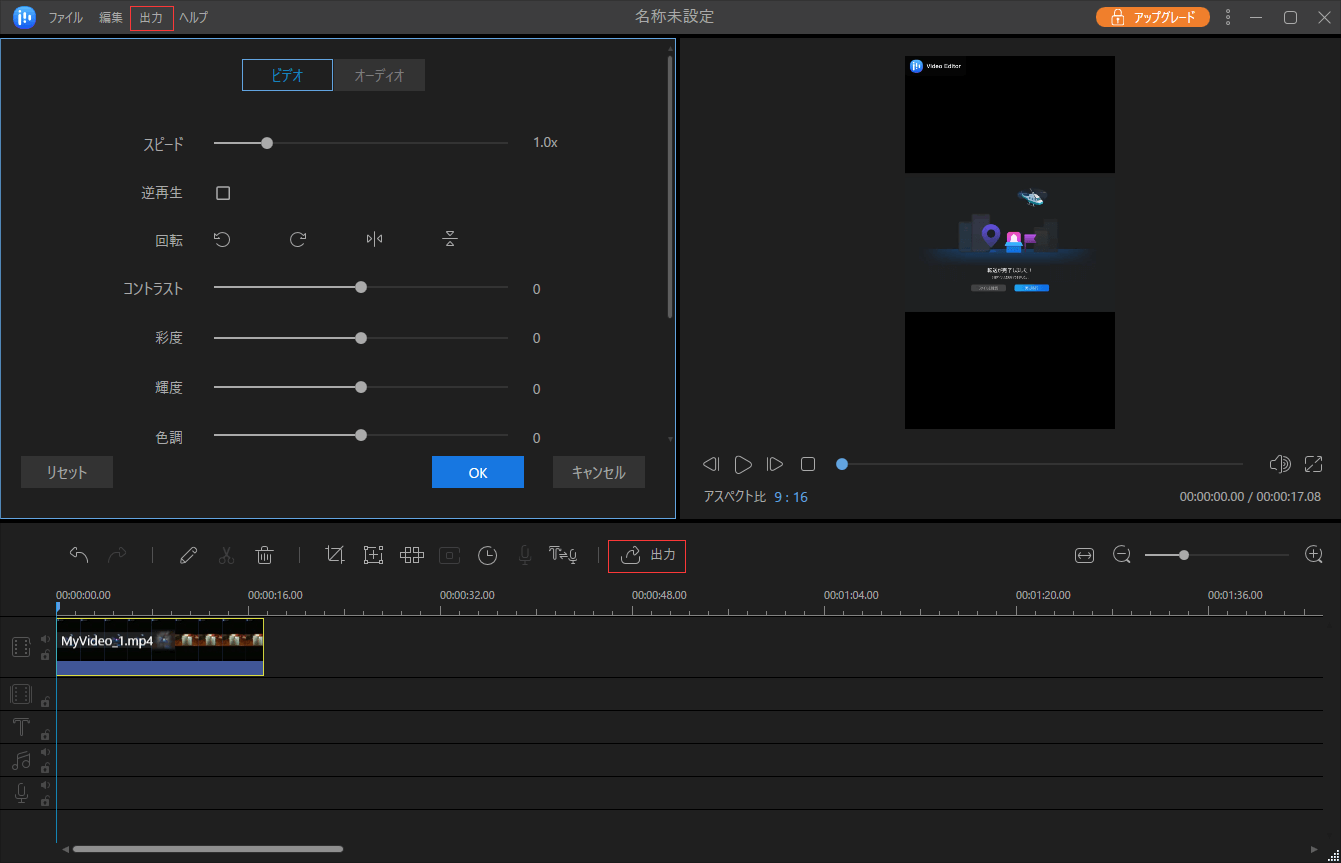Lock the overlay track

point(45,702)
